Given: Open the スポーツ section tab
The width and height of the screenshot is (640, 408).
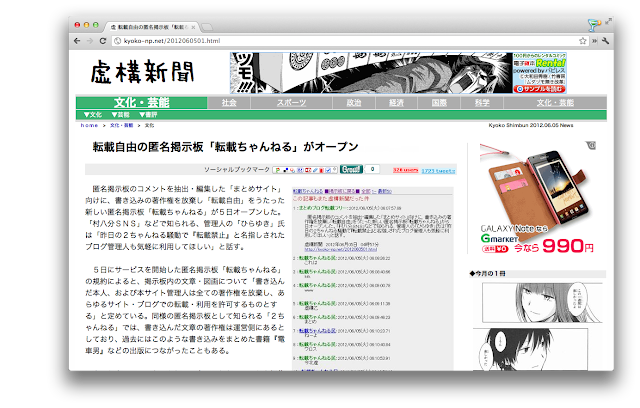Looking at the screenshot, I should point(291,103).
